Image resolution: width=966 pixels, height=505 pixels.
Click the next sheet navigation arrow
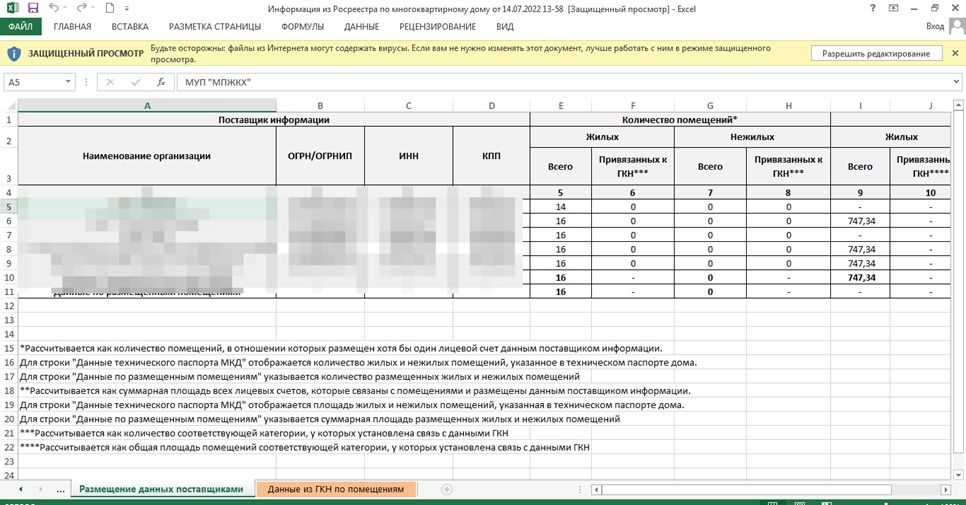(x=41, y=489)
